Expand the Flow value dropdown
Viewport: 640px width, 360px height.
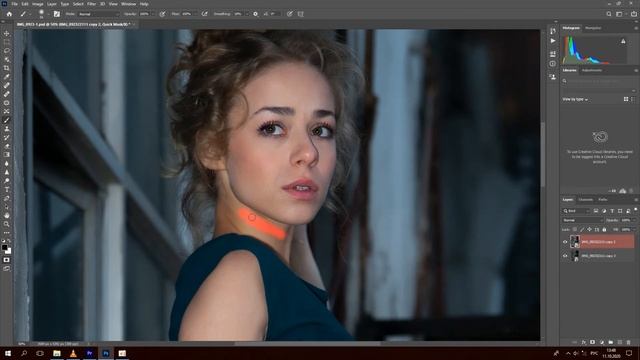[195, 14]
